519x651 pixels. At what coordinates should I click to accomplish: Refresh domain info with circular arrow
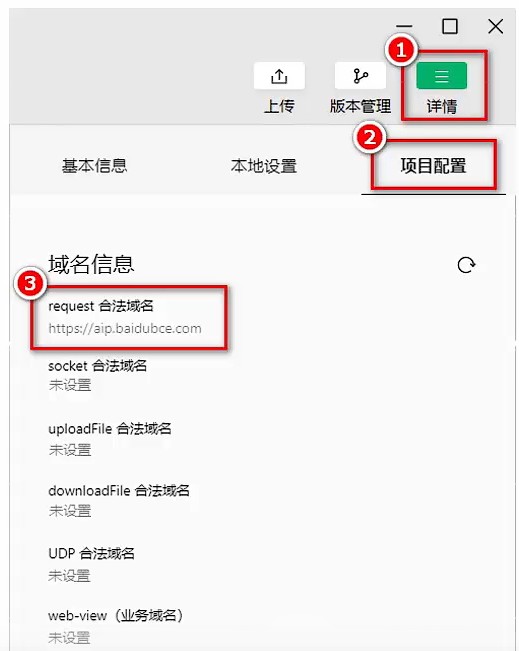tap(466, 265)
